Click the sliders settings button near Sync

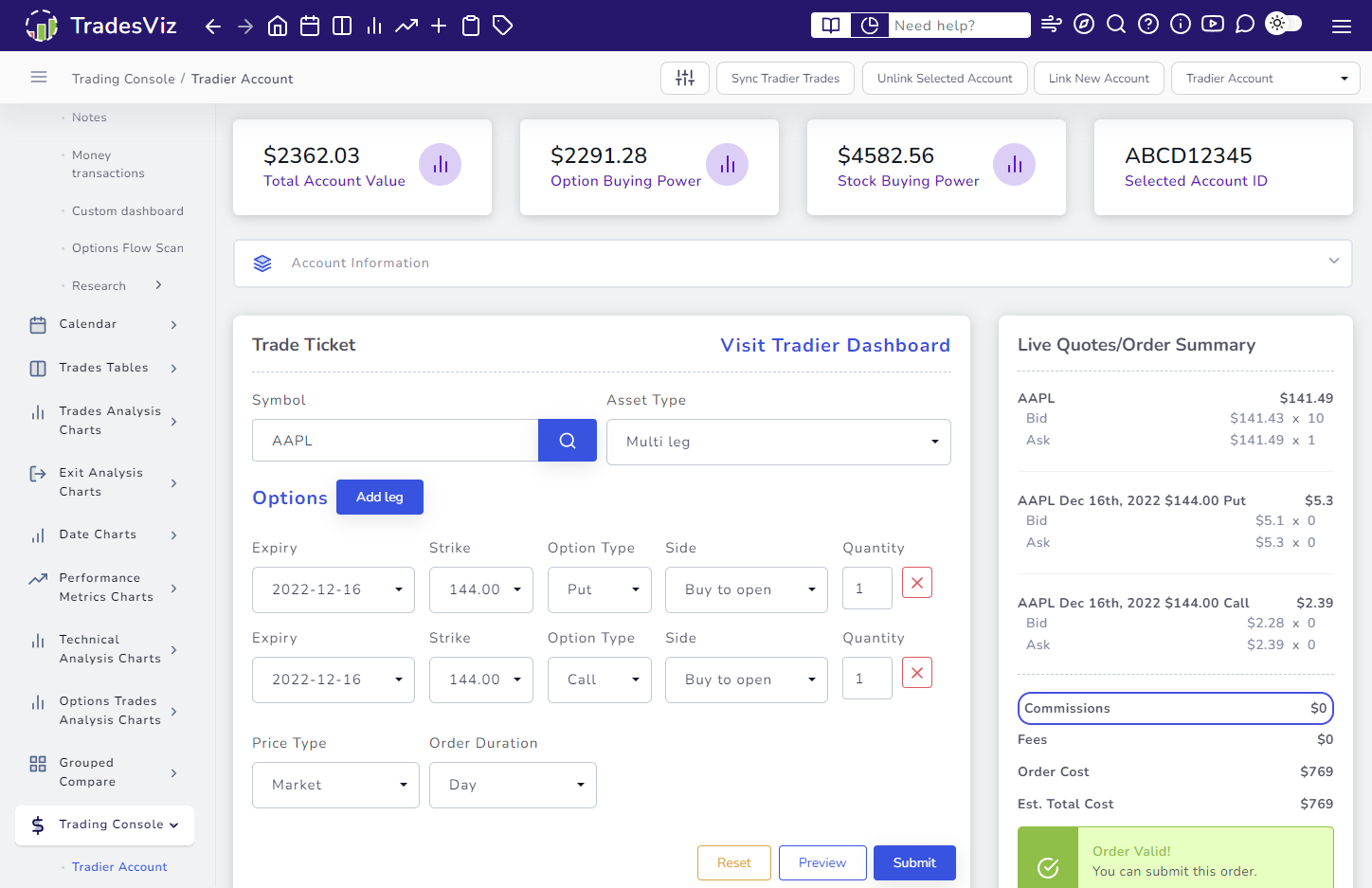[685, 78]
